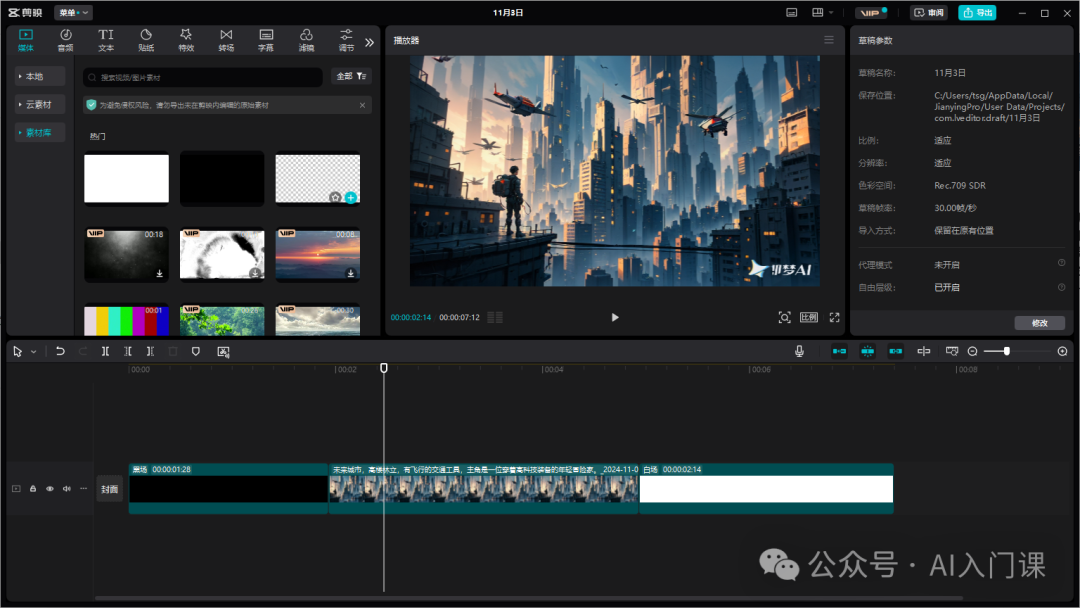Screen dimensions: 1080x608
Task: Click the info icon beside 代理模式
Action: [x=1061, y=263]
